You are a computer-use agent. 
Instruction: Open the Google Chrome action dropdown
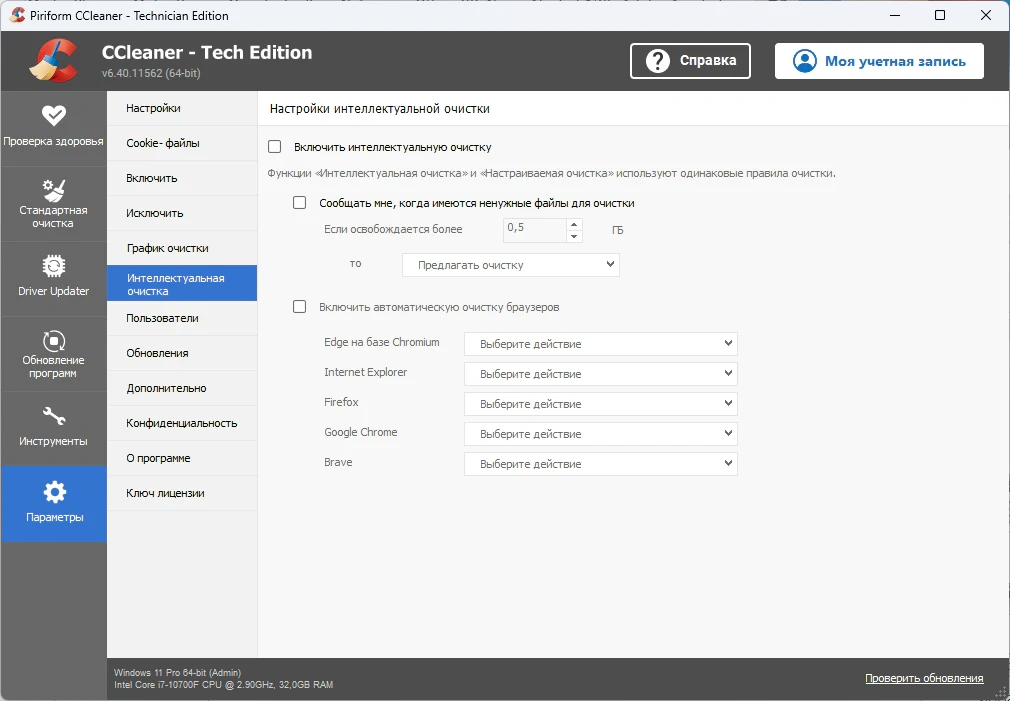point(600,434)
